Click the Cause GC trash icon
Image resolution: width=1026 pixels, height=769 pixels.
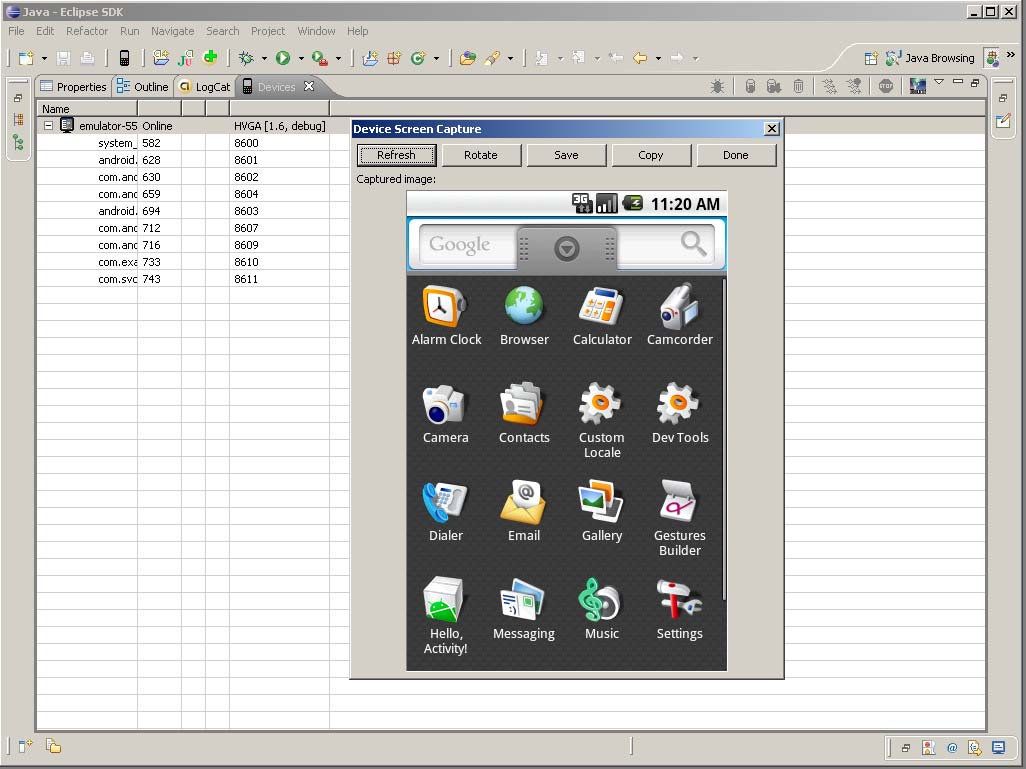pos(798,86)
